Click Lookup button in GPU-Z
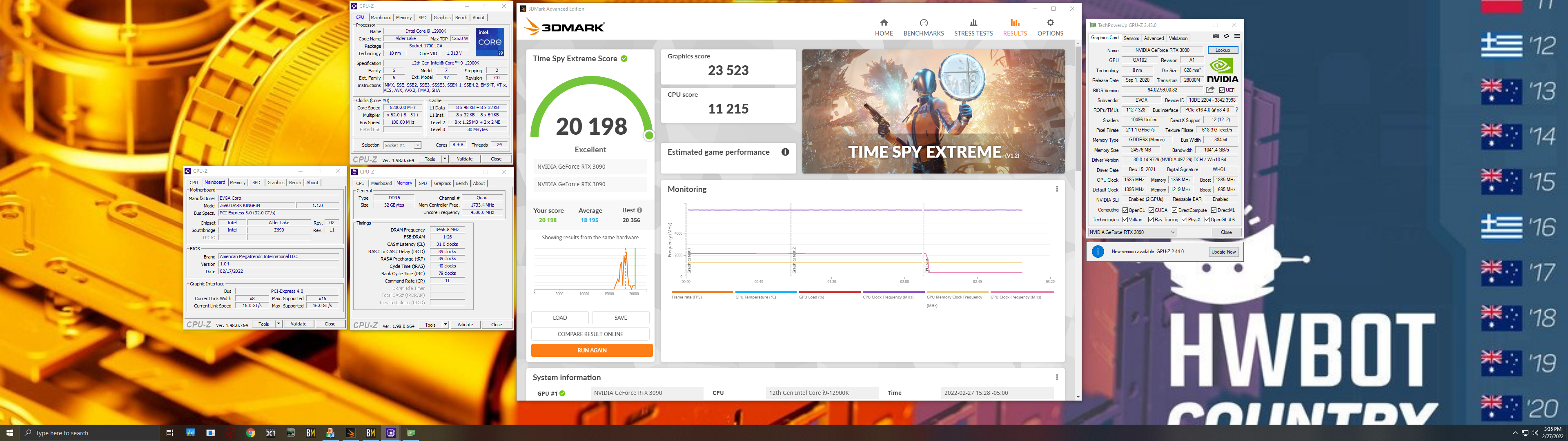Viewport: 1568px width, 441px height. tap(1222, 51)
